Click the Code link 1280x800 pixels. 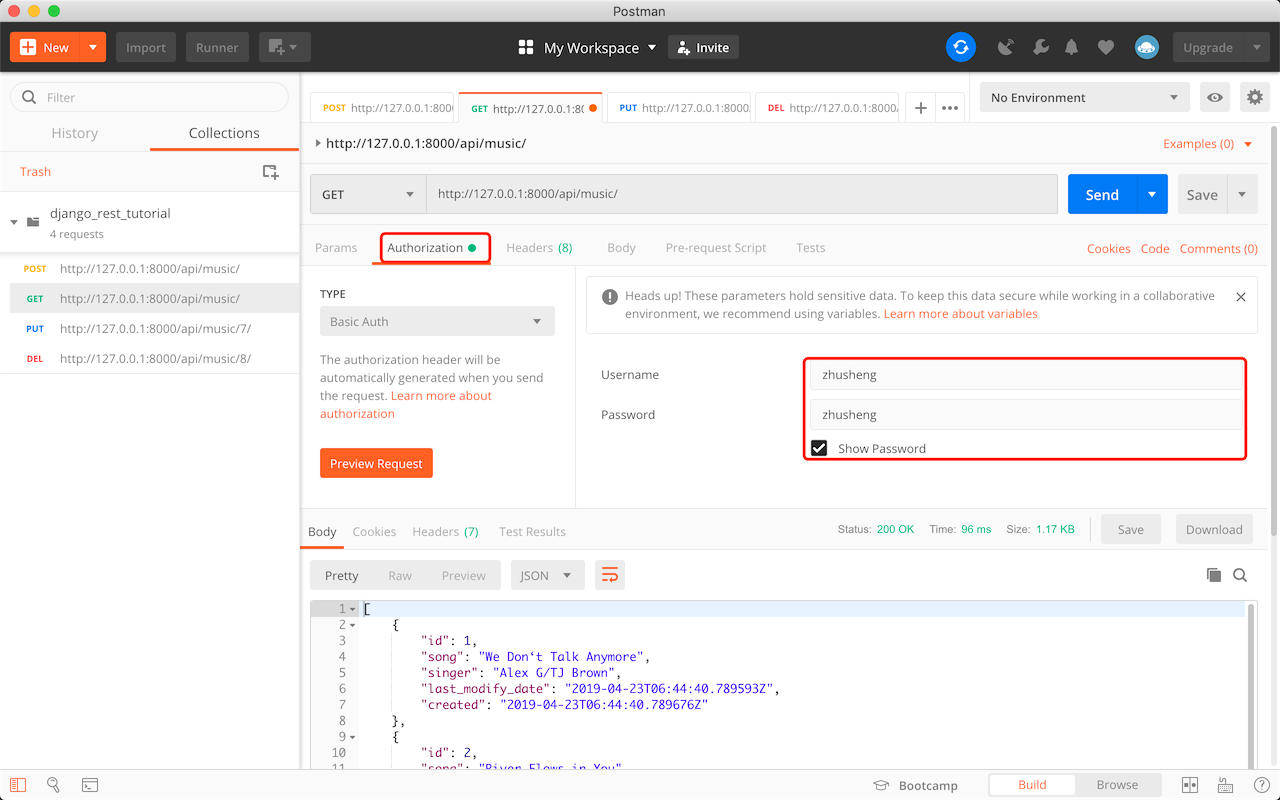1155,249
